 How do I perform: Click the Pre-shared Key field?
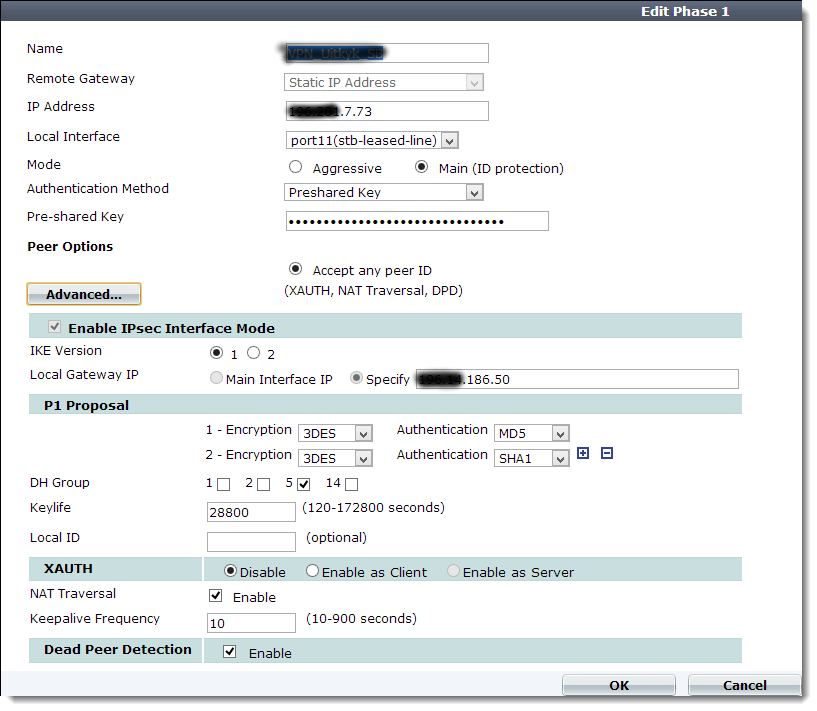[x=417, y=221]
